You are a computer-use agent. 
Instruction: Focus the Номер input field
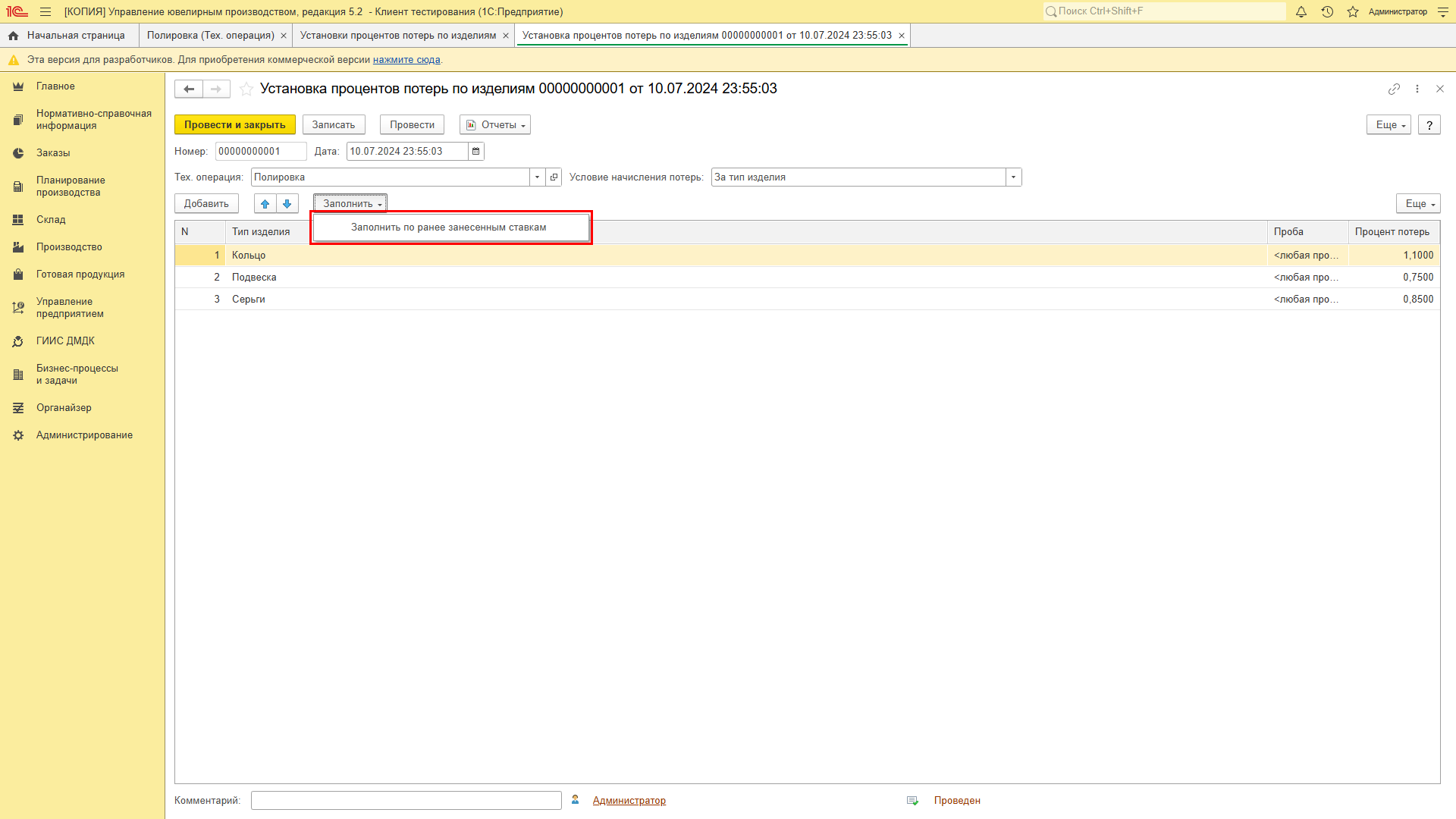point(261,152)
